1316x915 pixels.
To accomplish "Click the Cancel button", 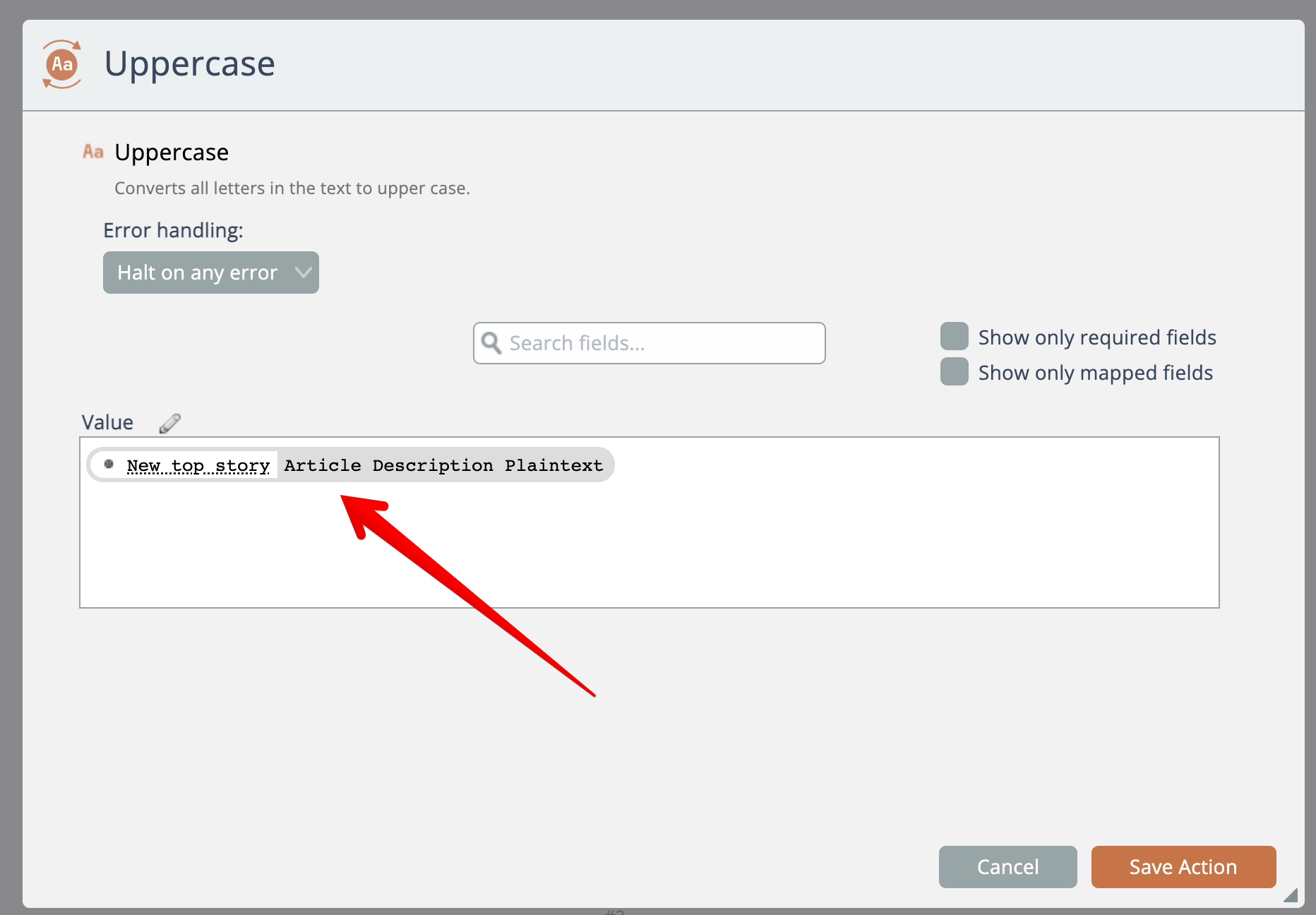I will pos(1007,866).
